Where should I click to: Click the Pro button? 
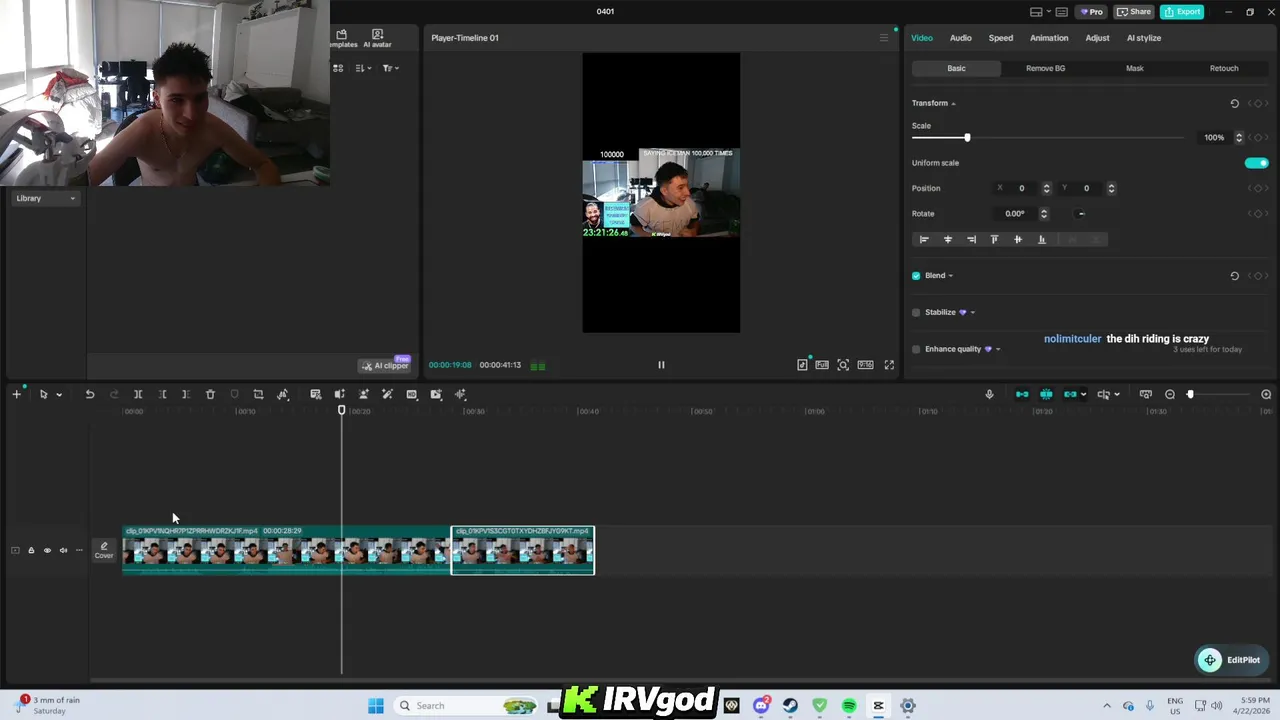[x=1091, y=12]
